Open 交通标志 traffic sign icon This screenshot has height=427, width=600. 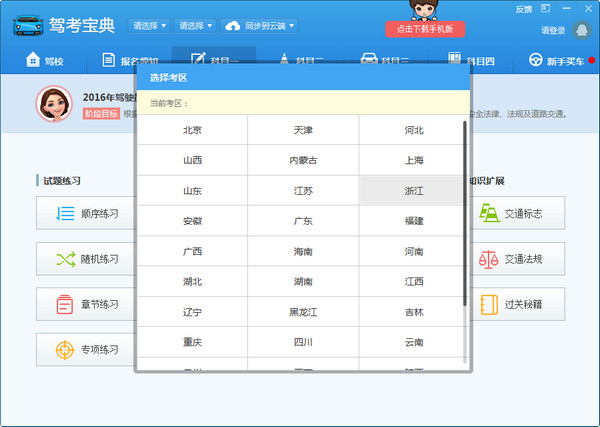(x=489, y=213)
